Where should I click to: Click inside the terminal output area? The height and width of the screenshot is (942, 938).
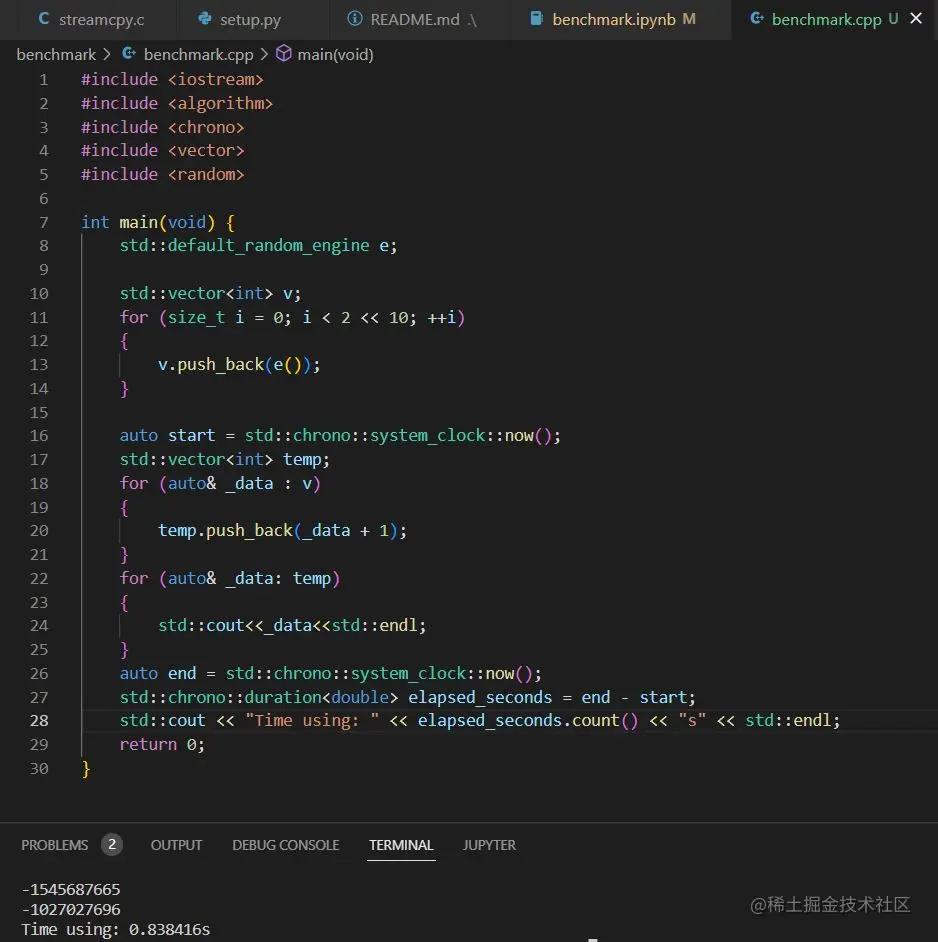click(300, 905)
